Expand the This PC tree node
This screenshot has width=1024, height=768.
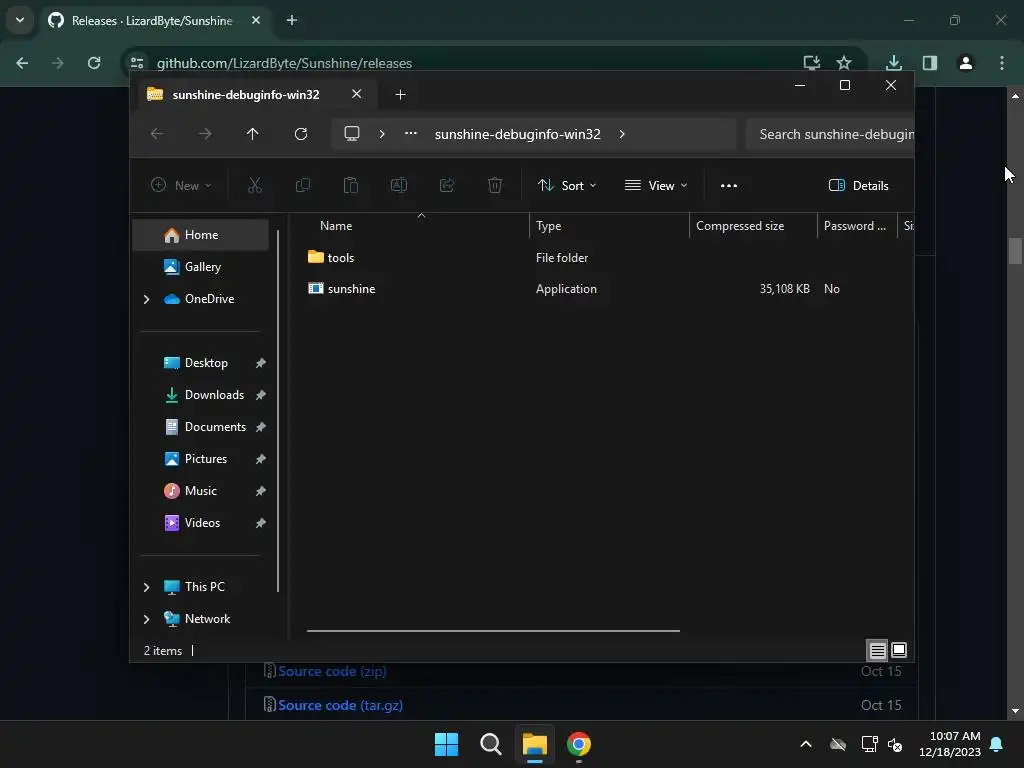pyautogui.click(x=146, y=587)
